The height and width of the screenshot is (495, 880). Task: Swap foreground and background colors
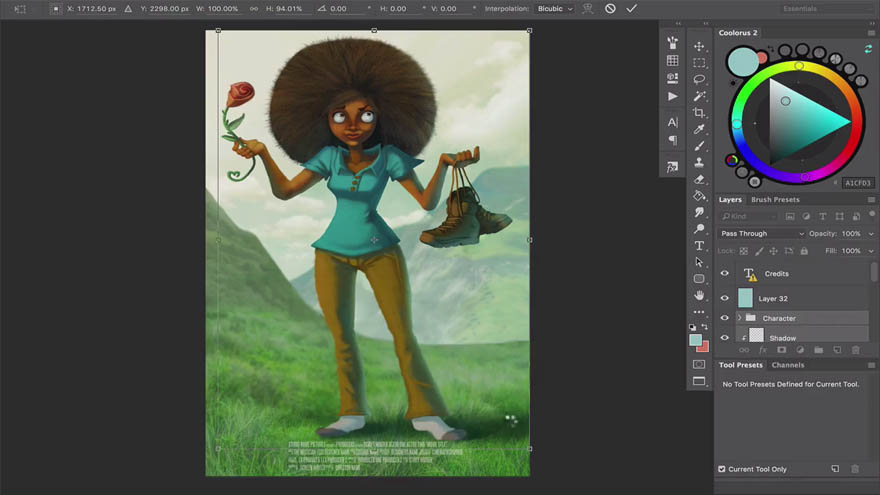point(704,327)
